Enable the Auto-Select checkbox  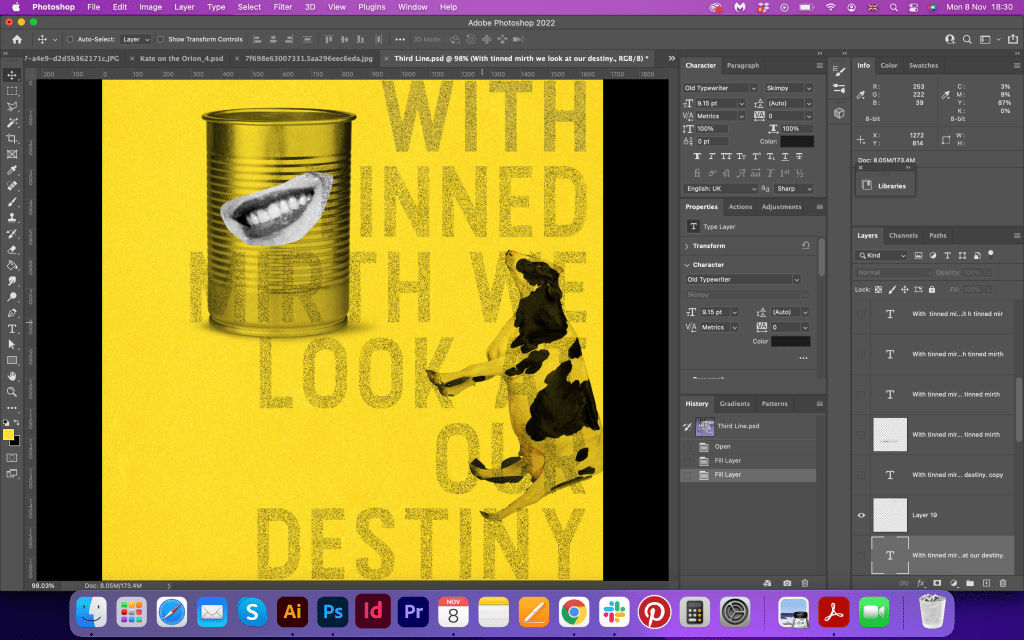(x=69, y=39)
